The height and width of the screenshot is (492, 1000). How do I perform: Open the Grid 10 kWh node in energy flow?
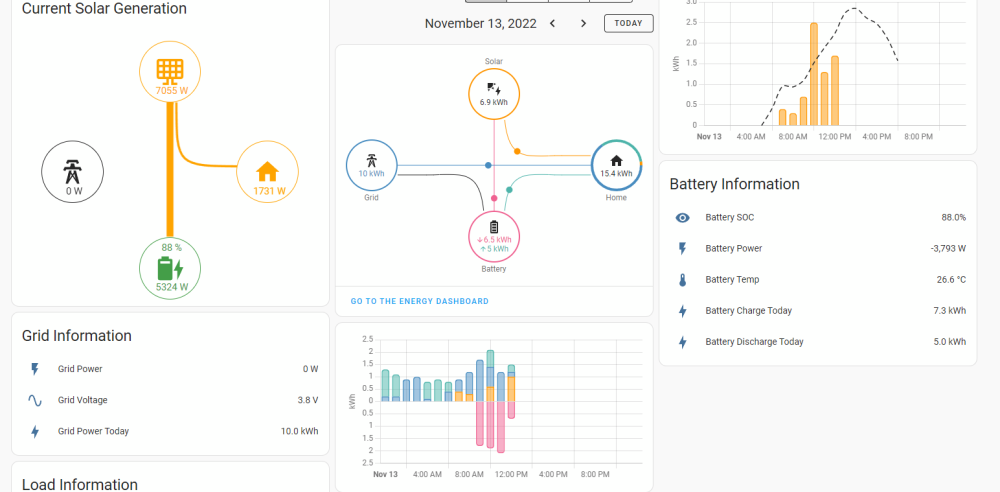[372, 166]
